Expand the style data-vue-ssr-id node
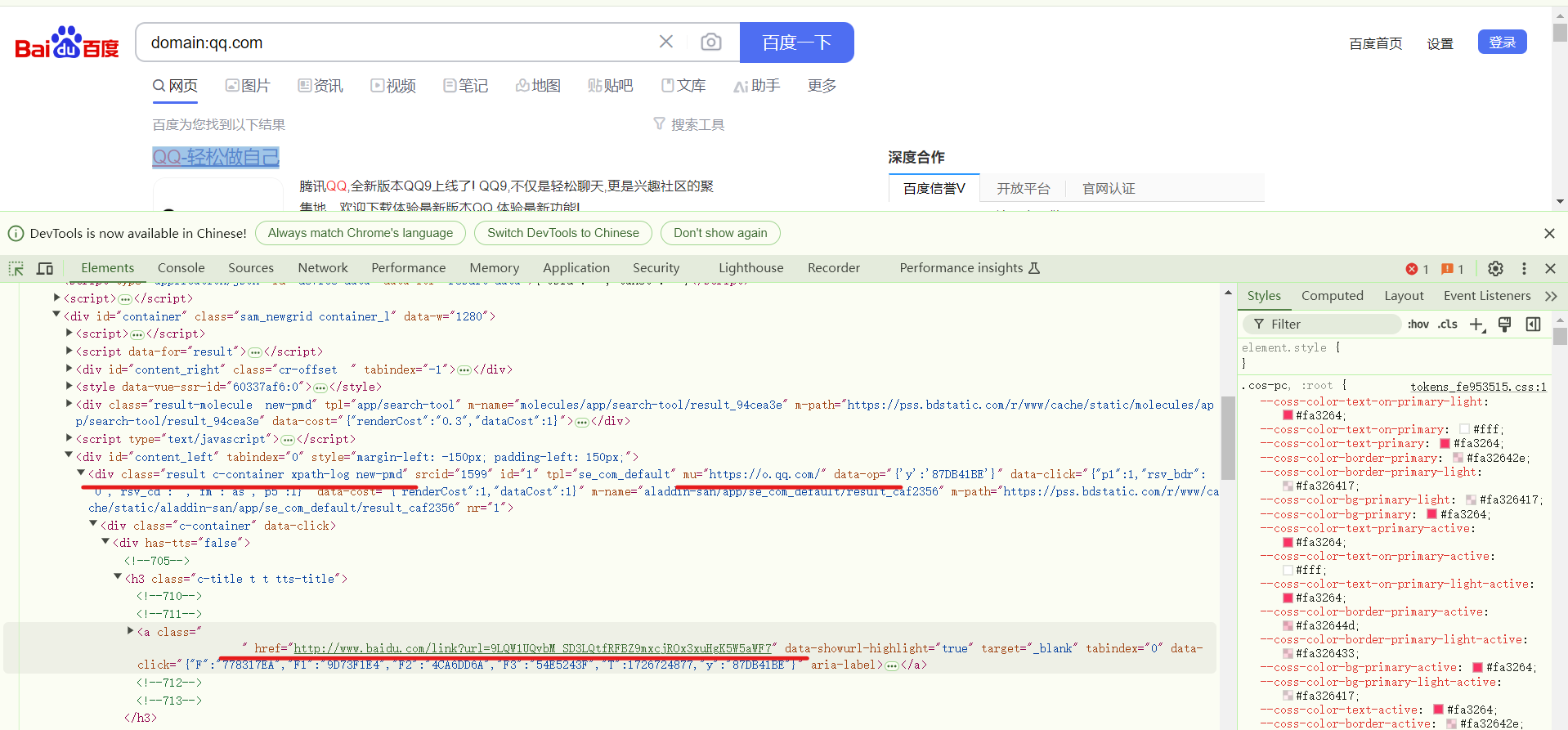This screenshot has width=1568, height=730. point(69,386)
